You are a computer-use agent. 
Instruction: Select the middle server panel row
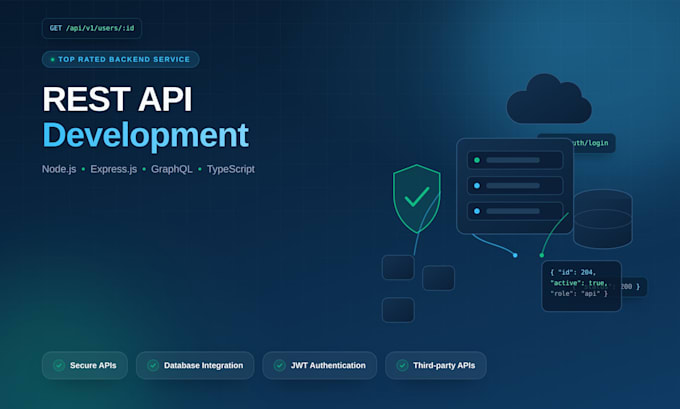[515, 186]
